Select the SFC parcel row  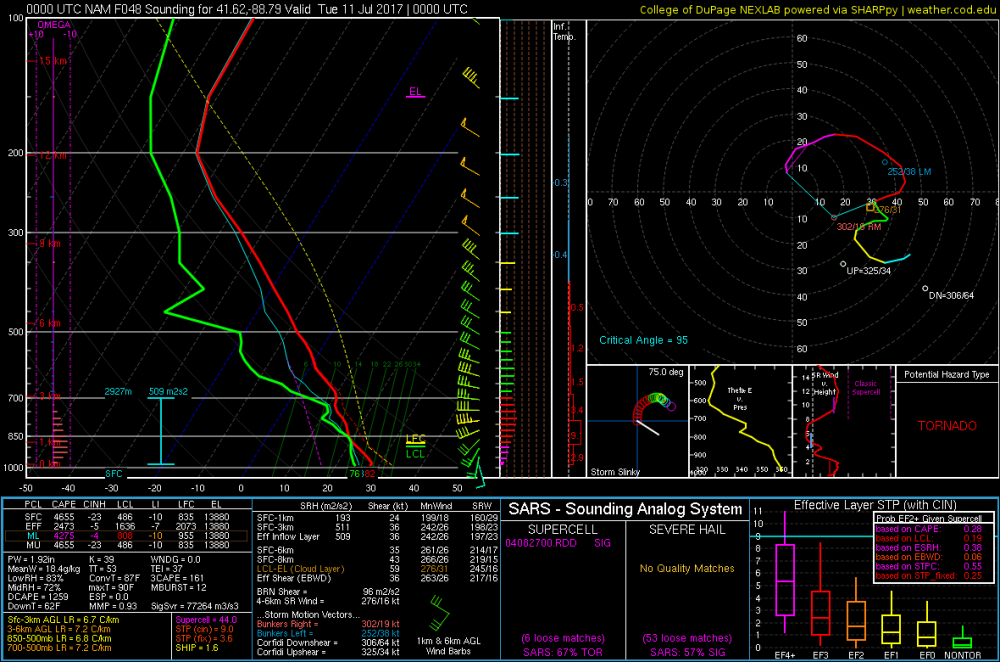[x=126, y=517]
